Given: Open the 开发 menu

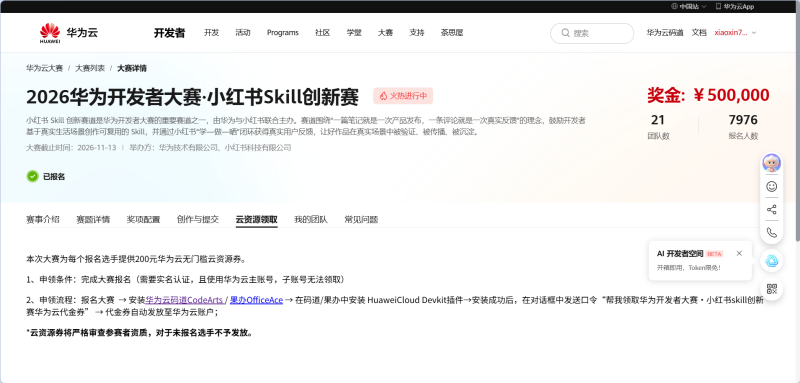Looking at the screenshot, I should [x=211, y=33].
